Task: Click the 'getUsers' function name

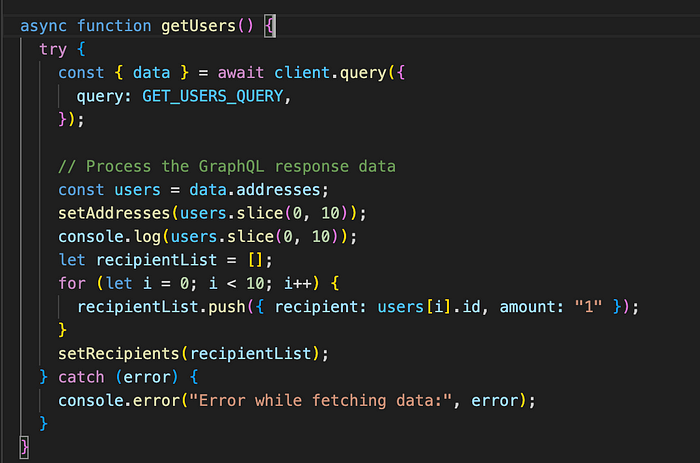Action: (198, 26)
